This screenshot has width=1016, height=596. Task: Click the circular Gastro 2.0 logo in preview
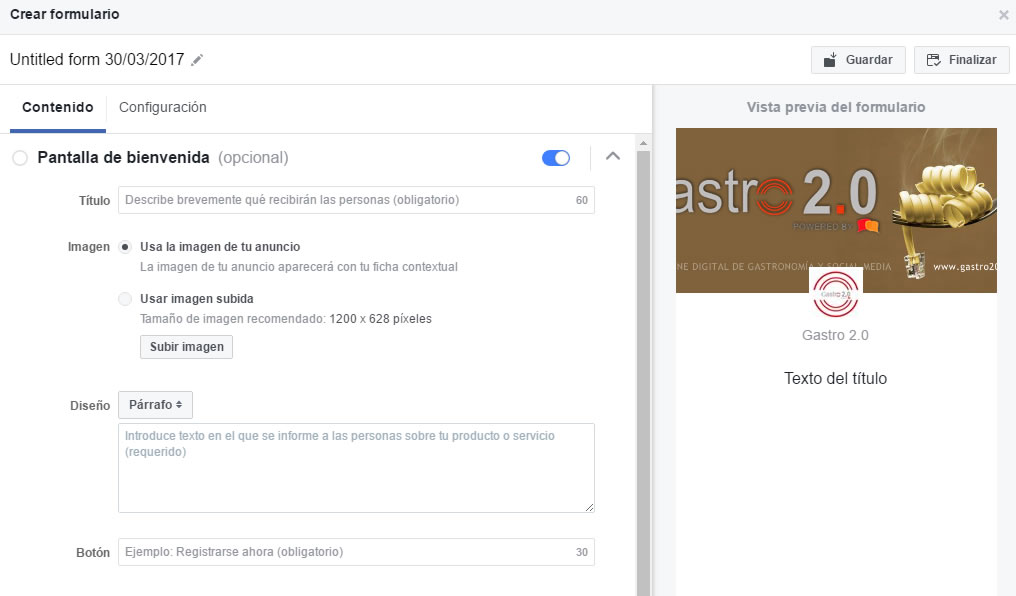pos(836,293)
